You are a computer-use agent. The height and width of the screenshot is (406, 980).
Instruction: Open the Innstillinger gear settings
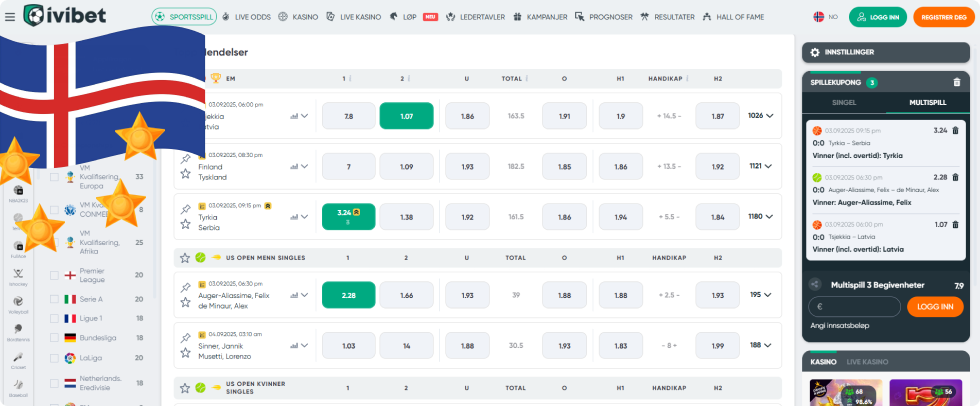coord(815,52)
